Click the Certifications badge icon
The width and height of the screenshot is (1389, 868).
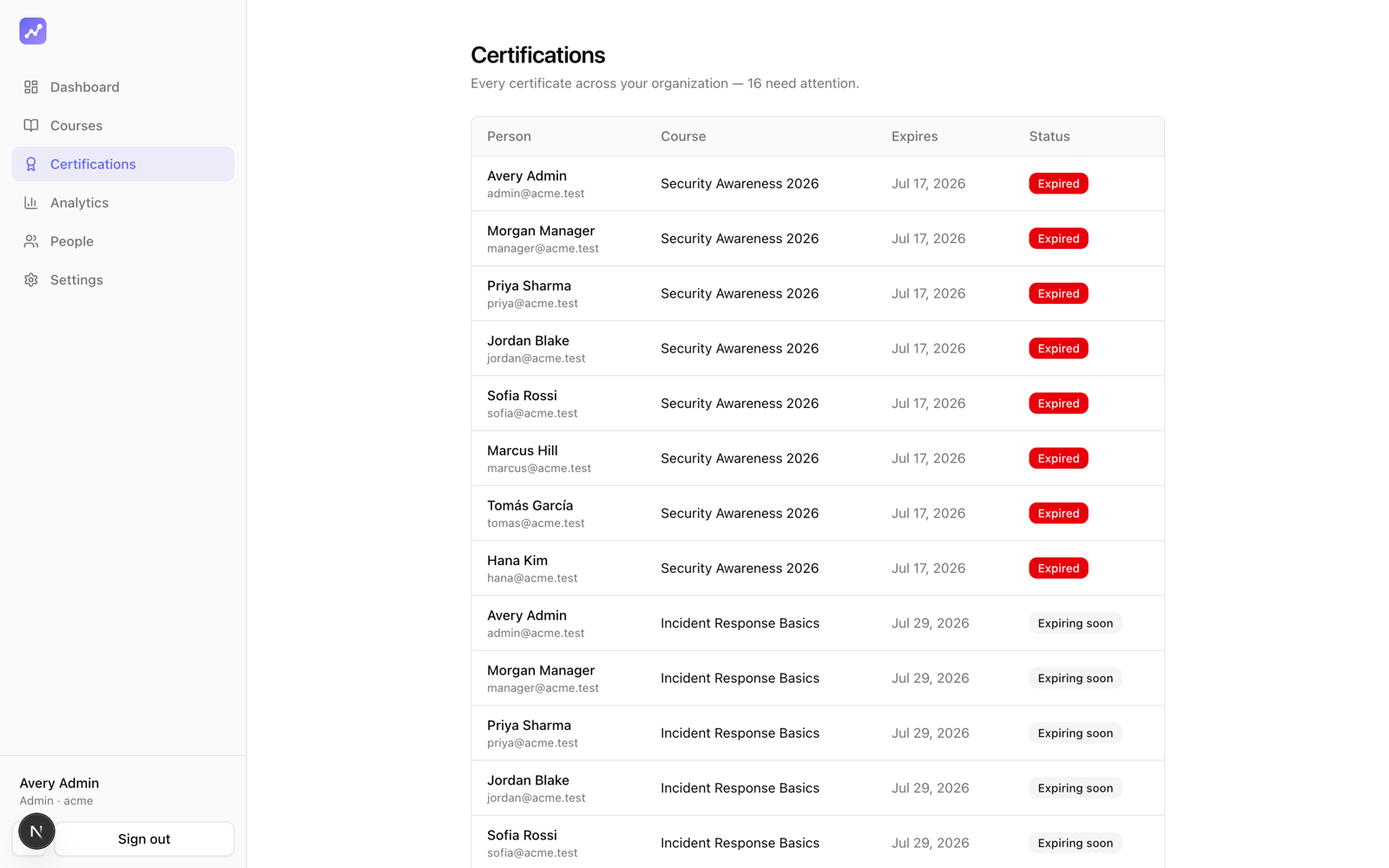[31, 164]
